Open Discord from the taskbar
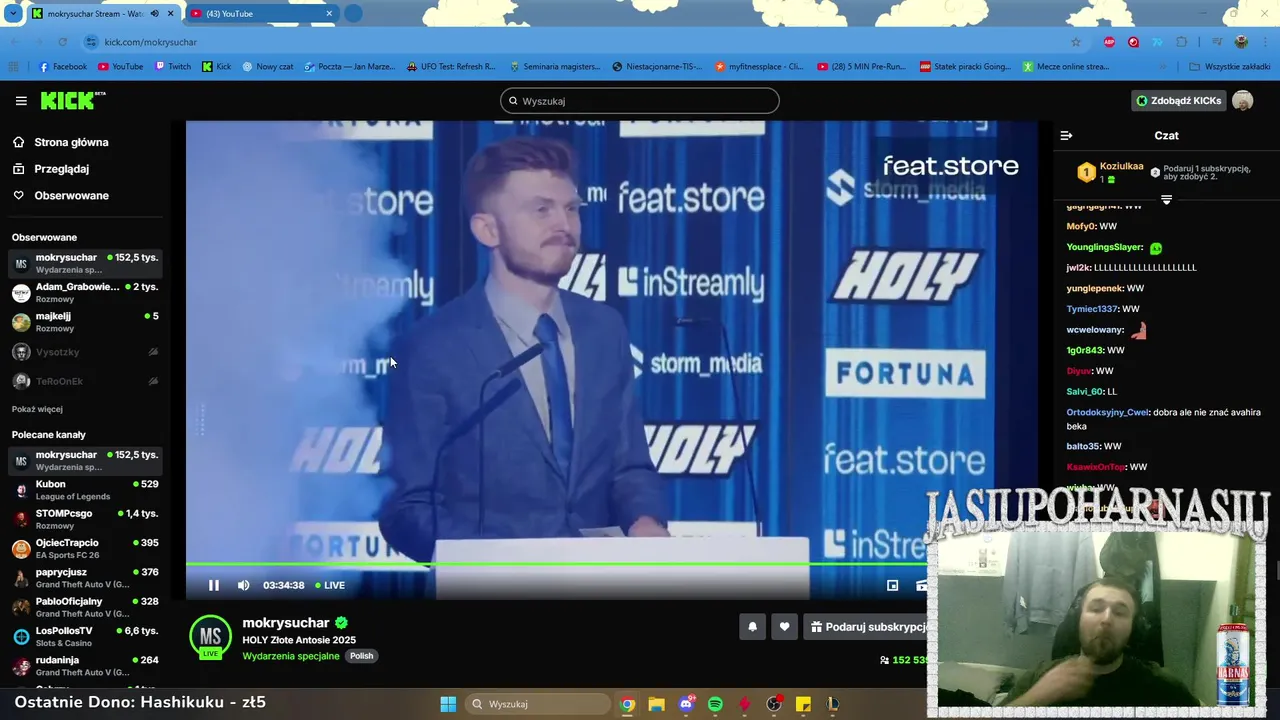1280x720 pixels. (x=686, y=704)
